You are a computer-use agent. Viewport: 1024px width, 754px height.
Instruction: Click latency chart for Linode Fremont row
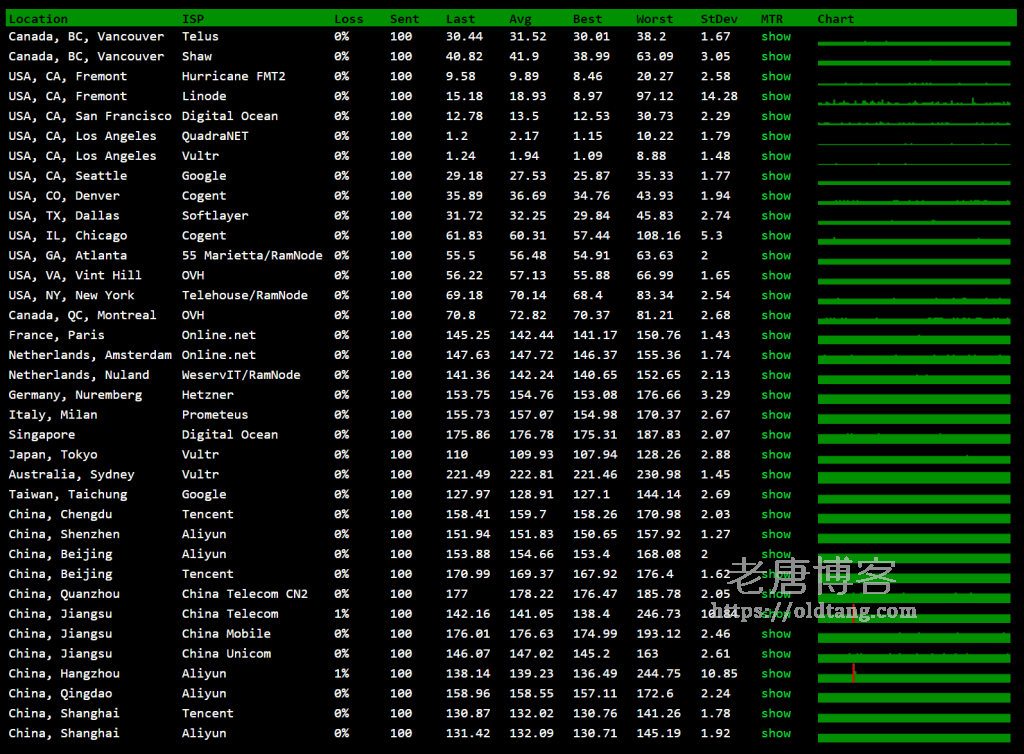coord(915,100)
